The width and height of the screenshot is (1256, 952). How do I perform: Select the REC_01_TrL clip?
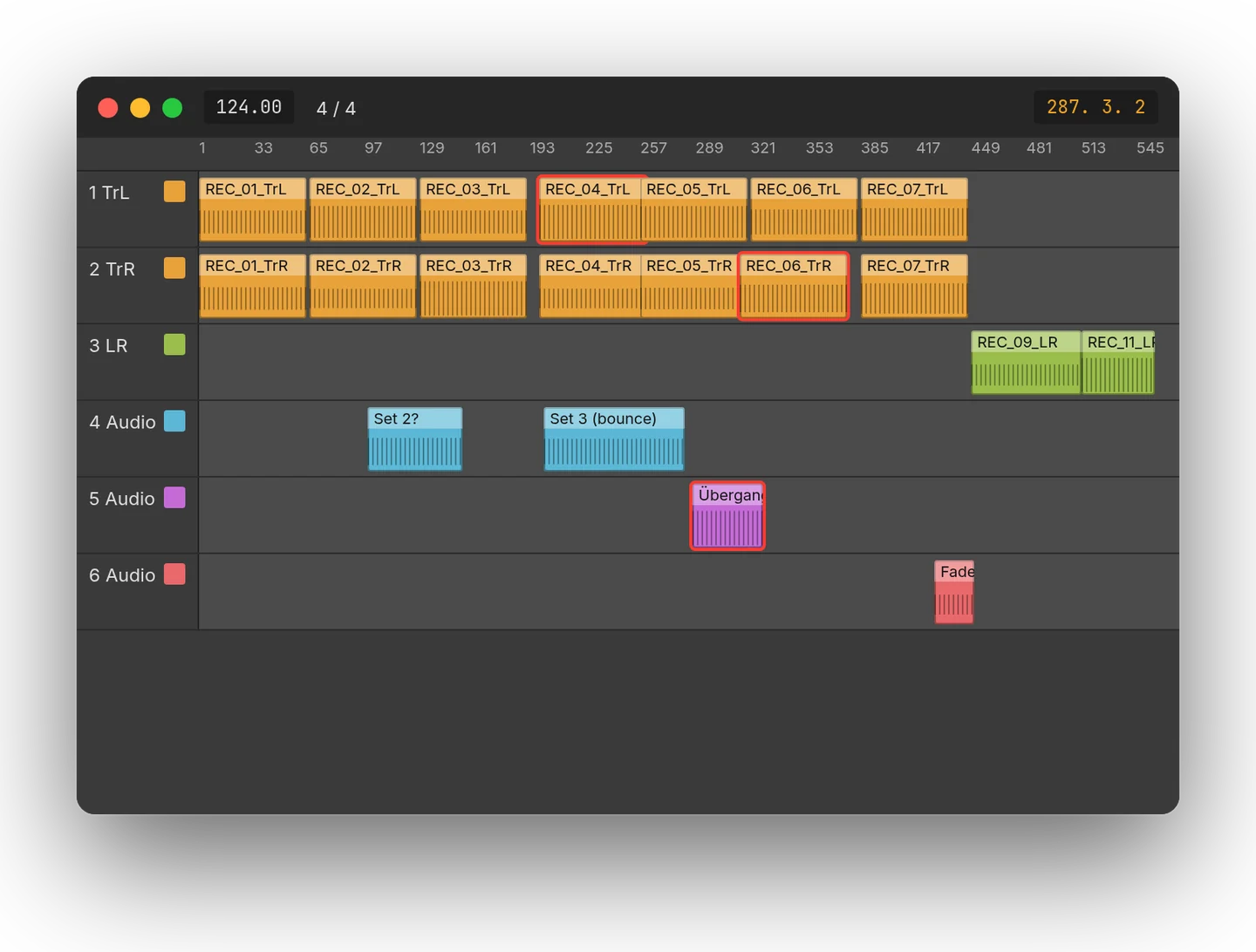point(253,209)
